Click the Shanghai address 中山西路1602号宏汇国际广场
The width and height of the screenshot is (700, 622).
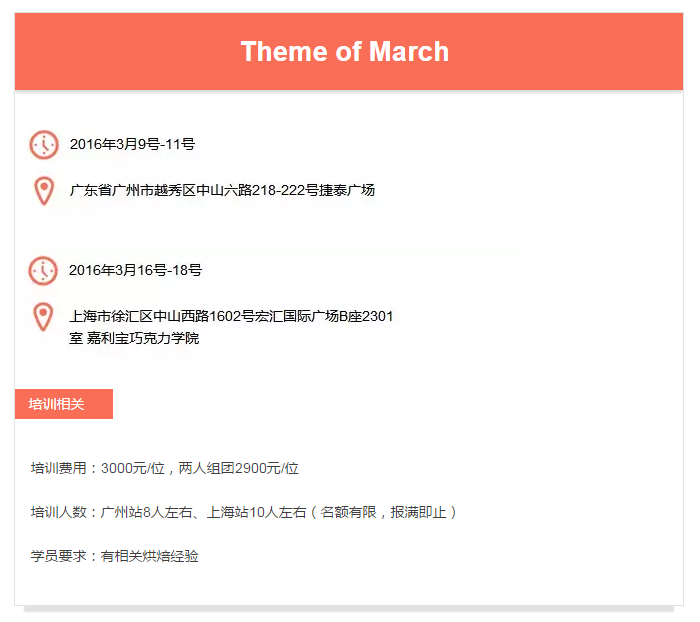click(246, 316)
